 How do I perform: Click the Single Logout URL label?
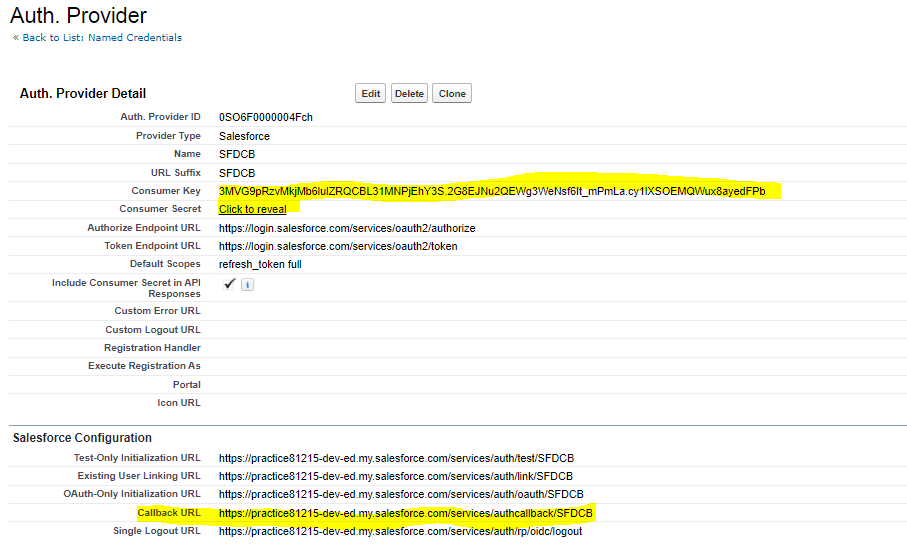coord(157,531)
